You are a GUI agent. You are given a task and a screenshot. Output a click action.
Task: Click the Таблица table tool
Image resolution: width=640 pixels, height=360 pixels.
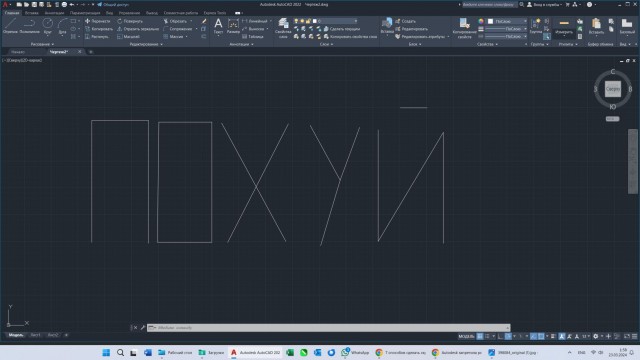[253, 37]
